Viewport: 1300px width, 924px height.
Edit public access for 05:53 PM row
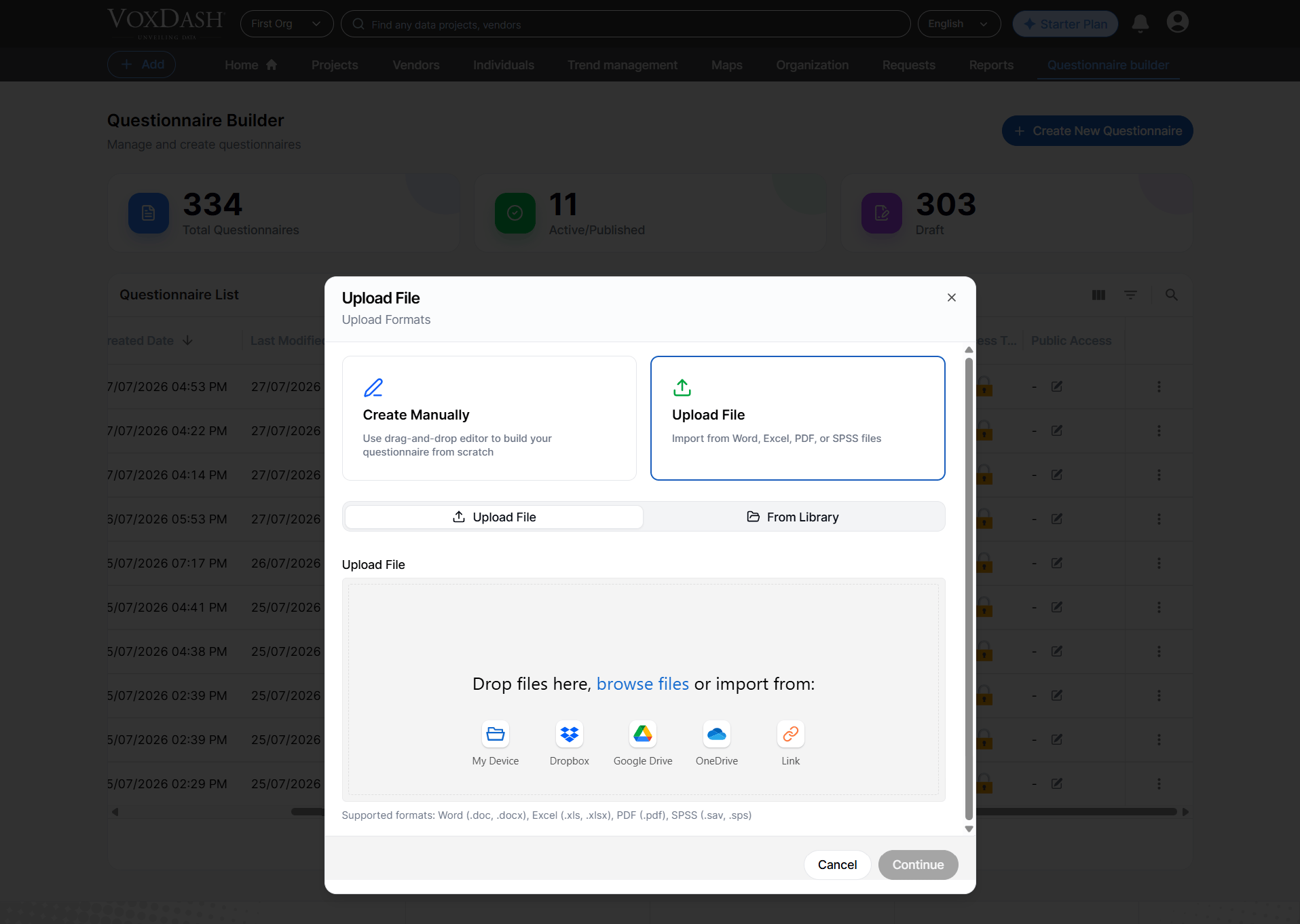[x=1056, y=519]
